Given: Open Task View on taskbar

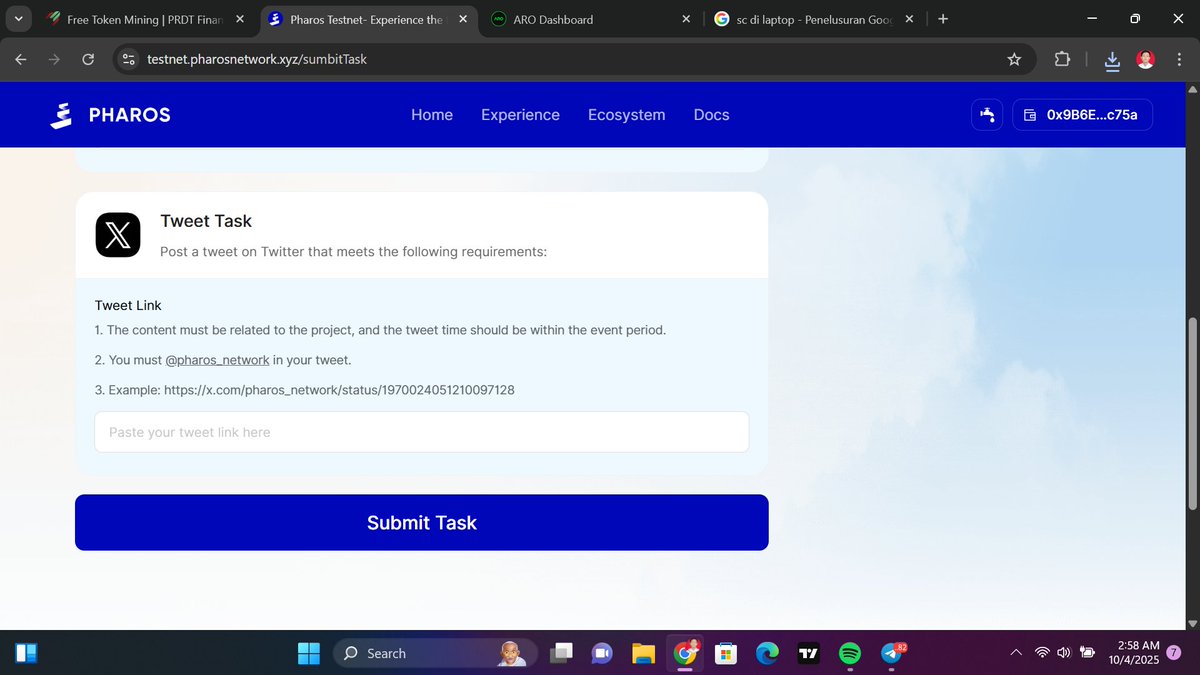Looking at the screenshot, I should [562, 653].
